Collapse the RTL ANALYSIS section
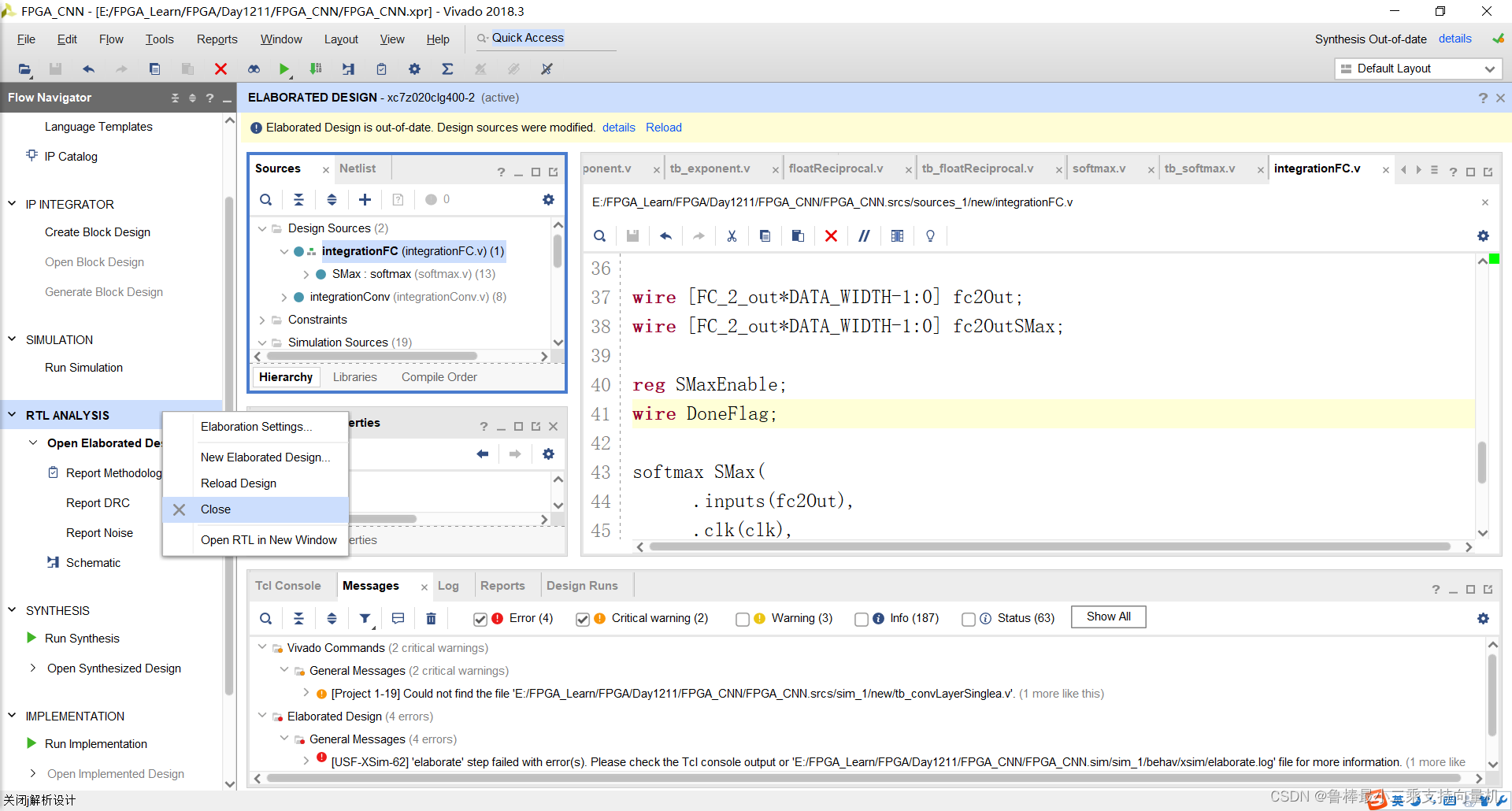This screenshot has width=1512, height=811. point(12,415)
